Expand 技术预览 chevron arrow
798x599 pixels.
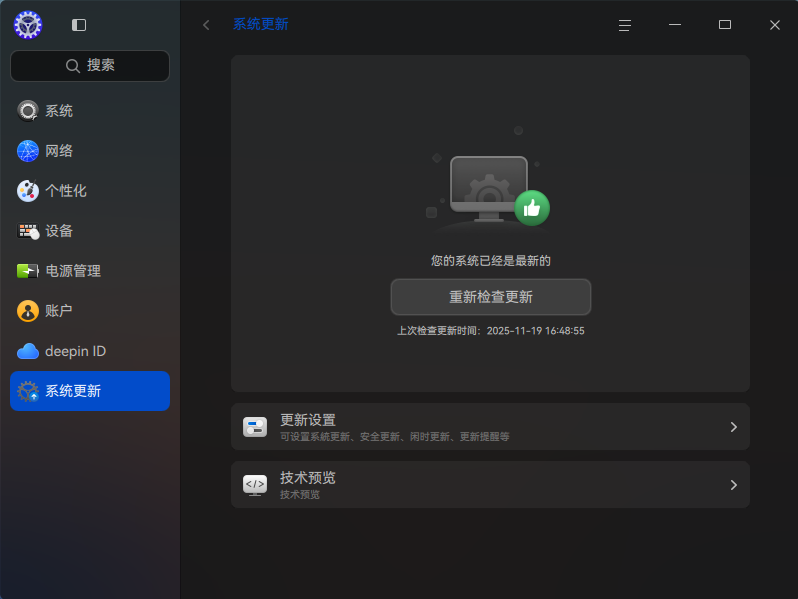[733, 485]
